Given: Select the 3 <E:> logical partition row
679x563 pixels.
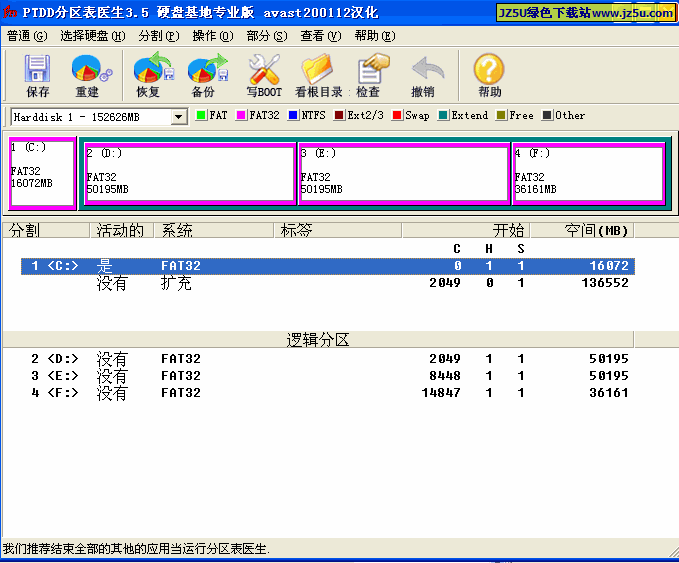Looking at the screenshot, I should click(328, 376).
